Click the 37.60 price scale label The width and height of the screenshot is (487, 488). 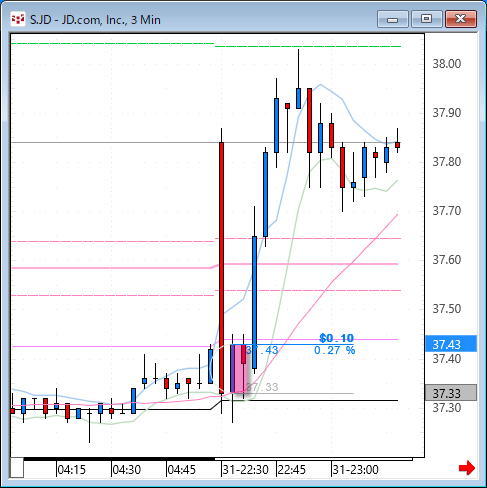[447, 260]
